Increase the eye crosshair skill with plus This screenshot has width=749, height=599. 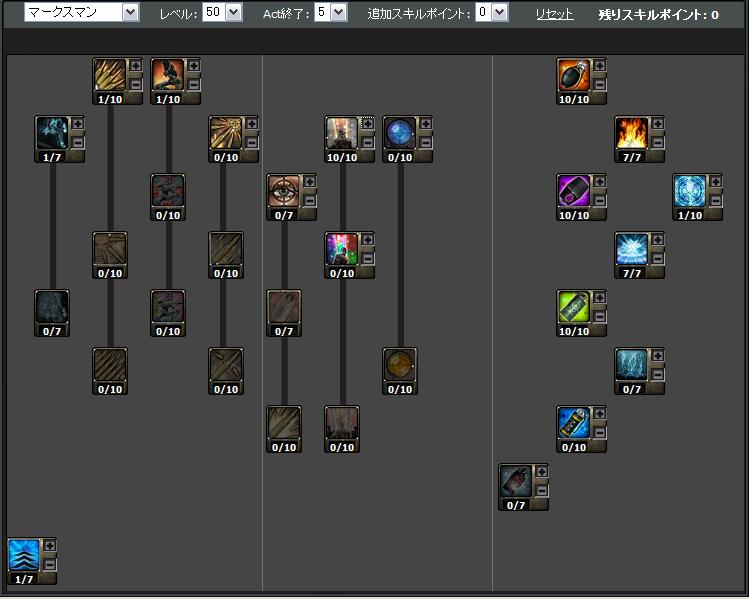pyautogui.click(x=309, y=182)
